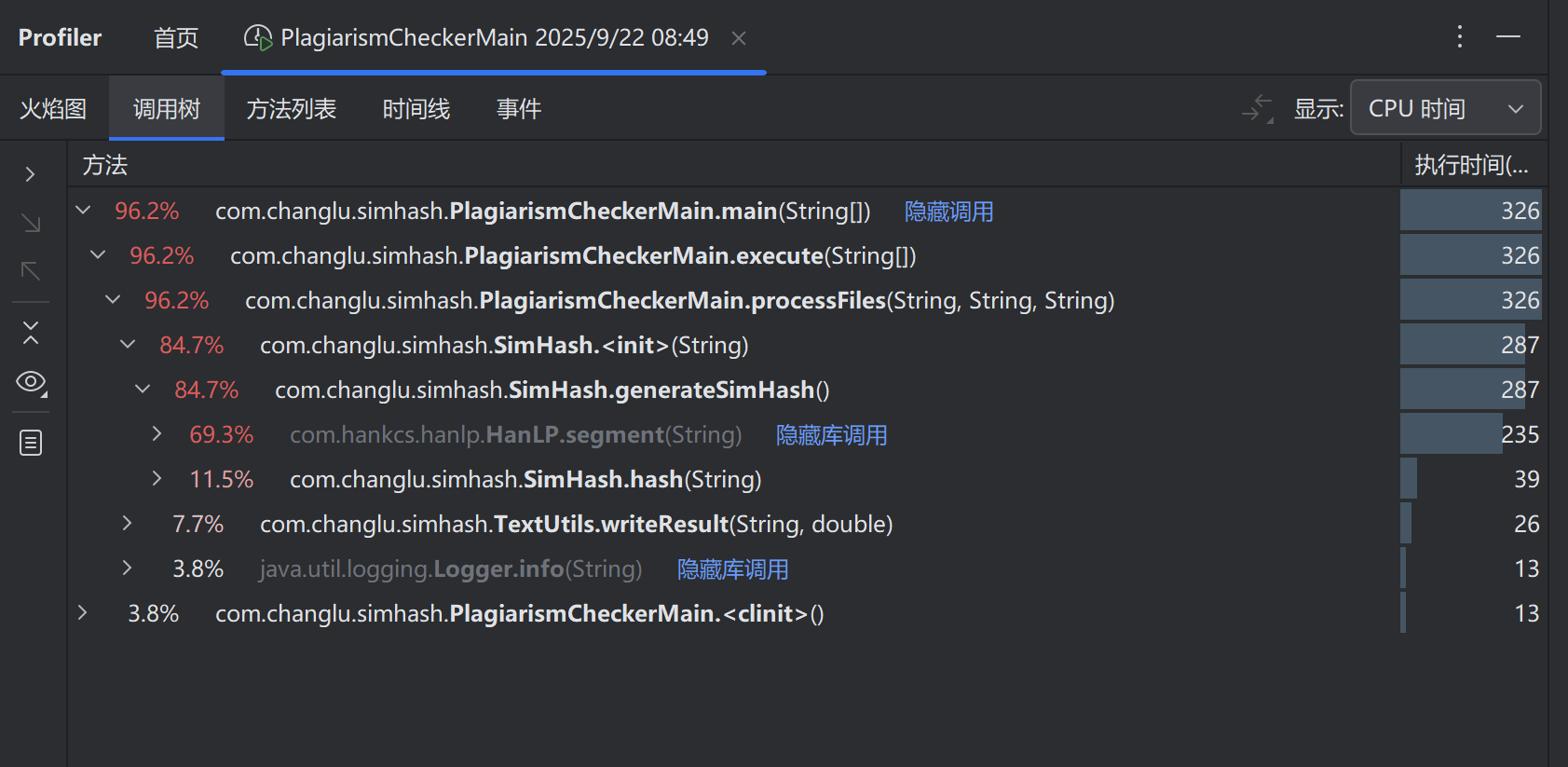Open the 方法列表 tab
The width and height of the screenshot is (1568, 767).
point(291,109)
